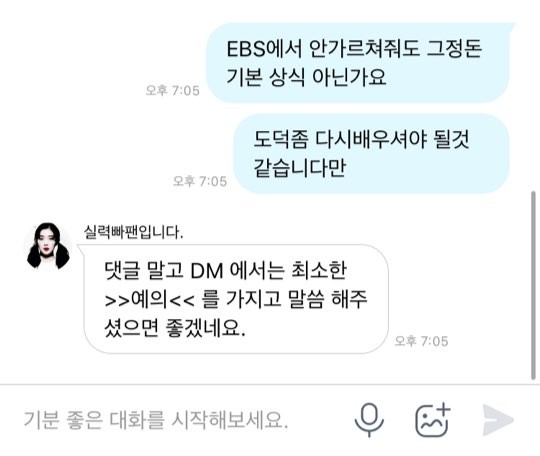Click the chat scrollbar on right edge

click(533, 285)
